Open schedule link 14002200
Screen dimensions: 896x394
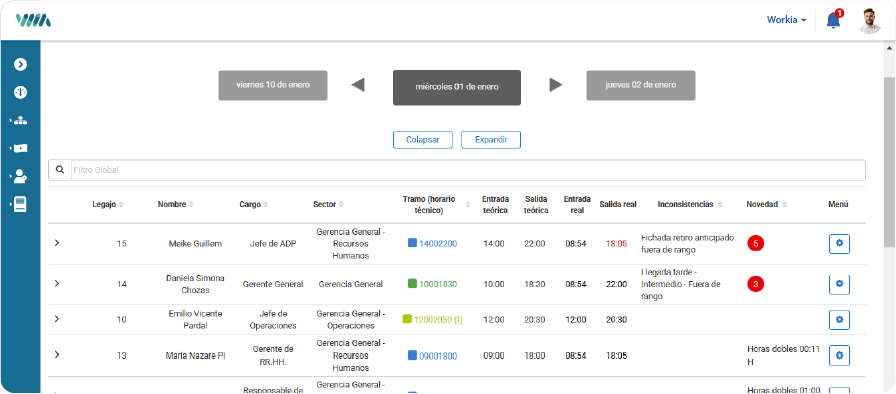pos(438,243)
